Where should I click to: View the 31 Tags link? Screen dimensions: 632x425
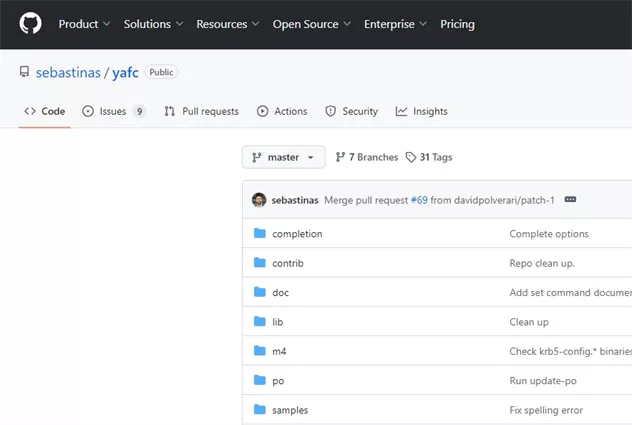point(429,157)
